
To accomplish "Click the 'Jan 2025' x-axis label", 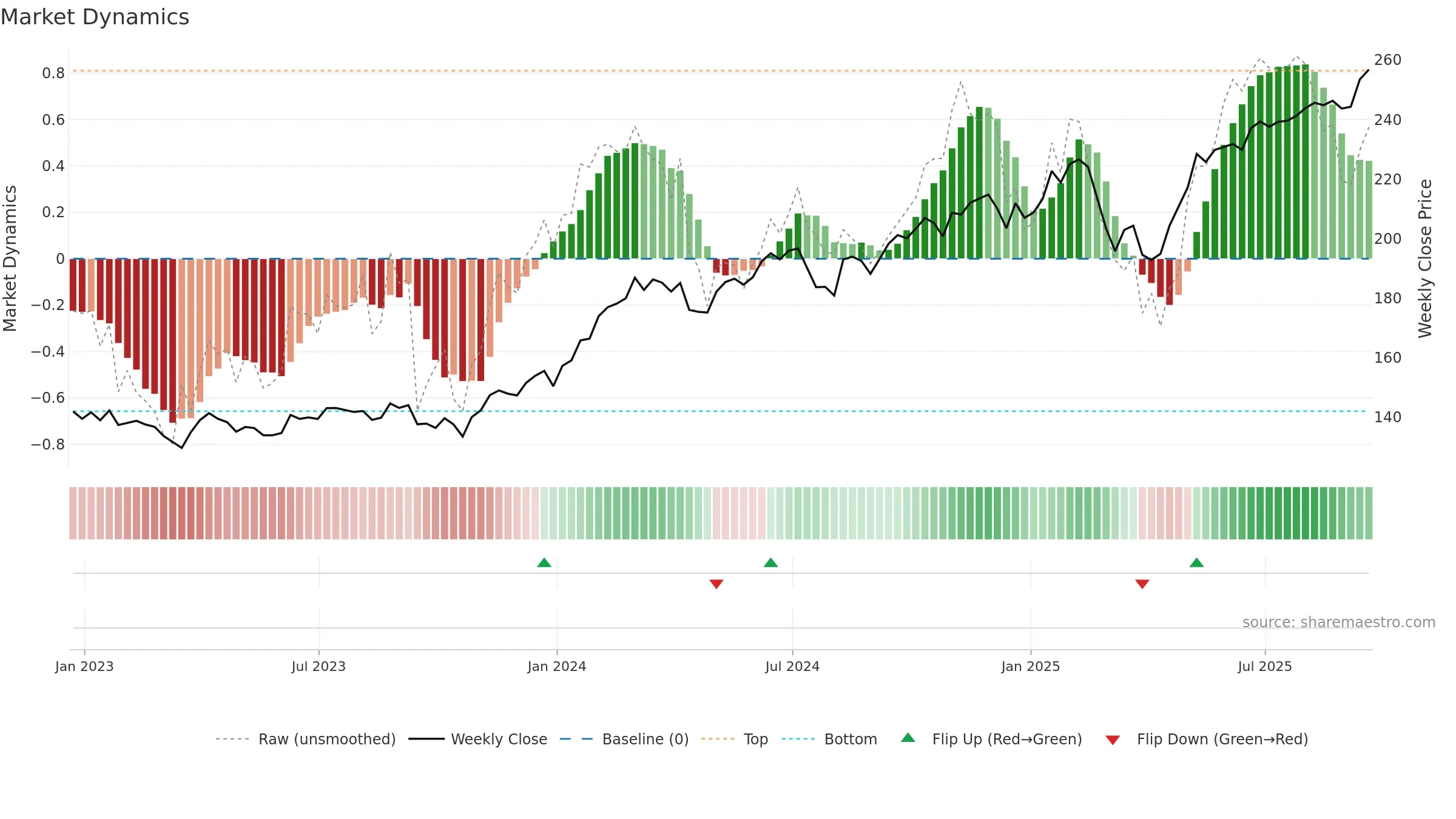I will (1031, 666).
